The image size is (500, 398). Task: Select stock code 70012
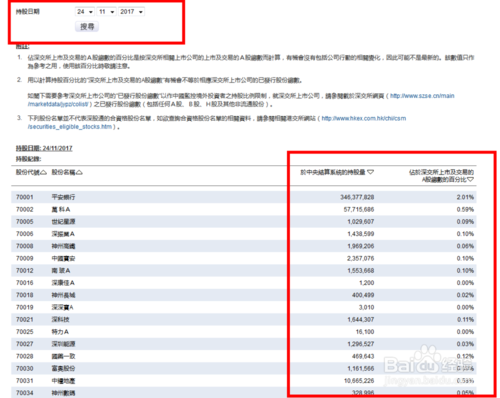click(25, 271)
